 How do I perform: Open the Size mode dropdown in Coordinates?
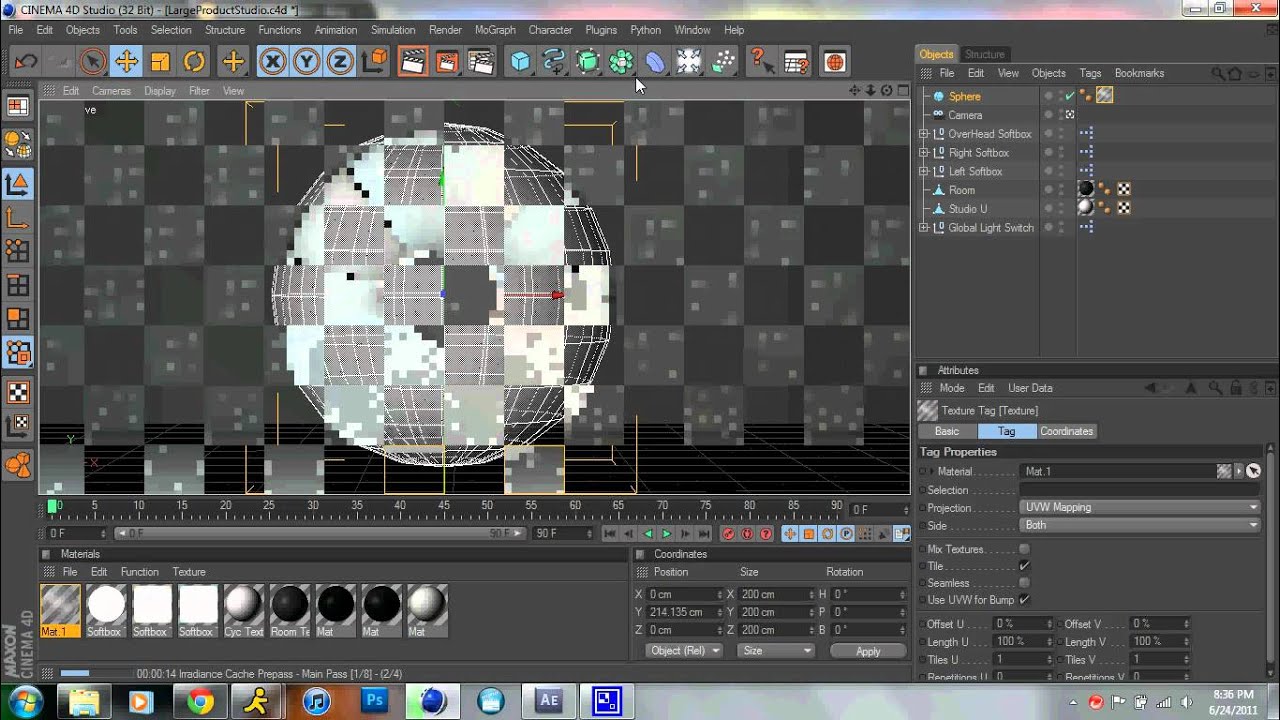click(x=776, y=651)
